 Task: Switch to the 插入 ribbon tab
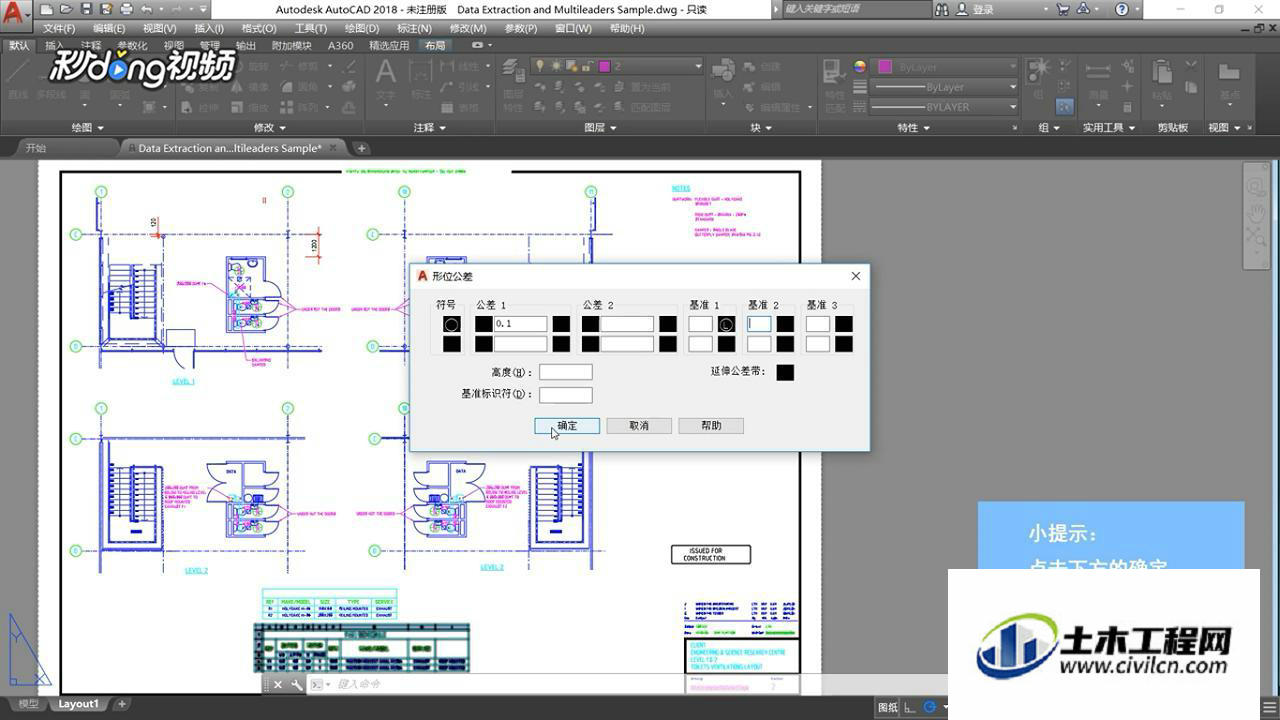54,46
